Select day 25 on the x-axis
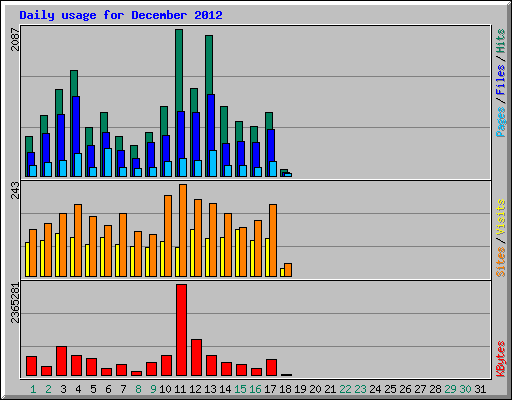The width and height of the screenshot is (512, 400). (x=390, y=389)
